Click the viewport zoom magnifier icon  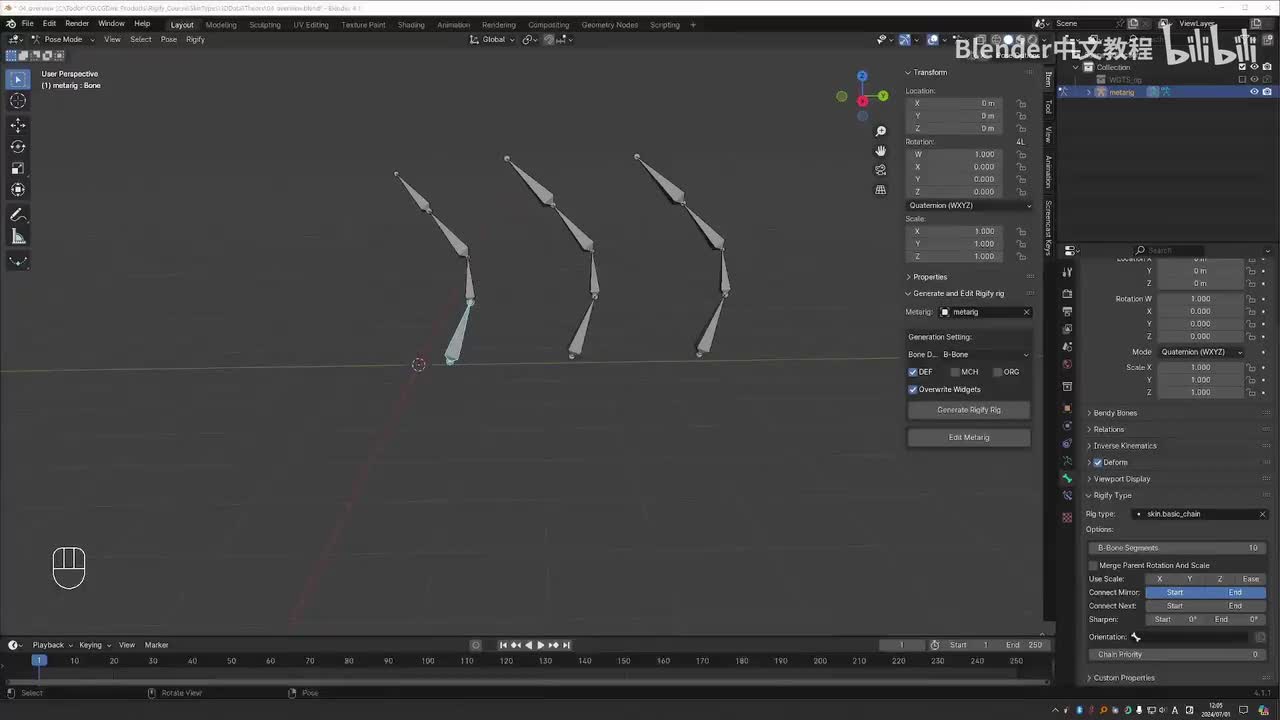(x=881, y=131)
